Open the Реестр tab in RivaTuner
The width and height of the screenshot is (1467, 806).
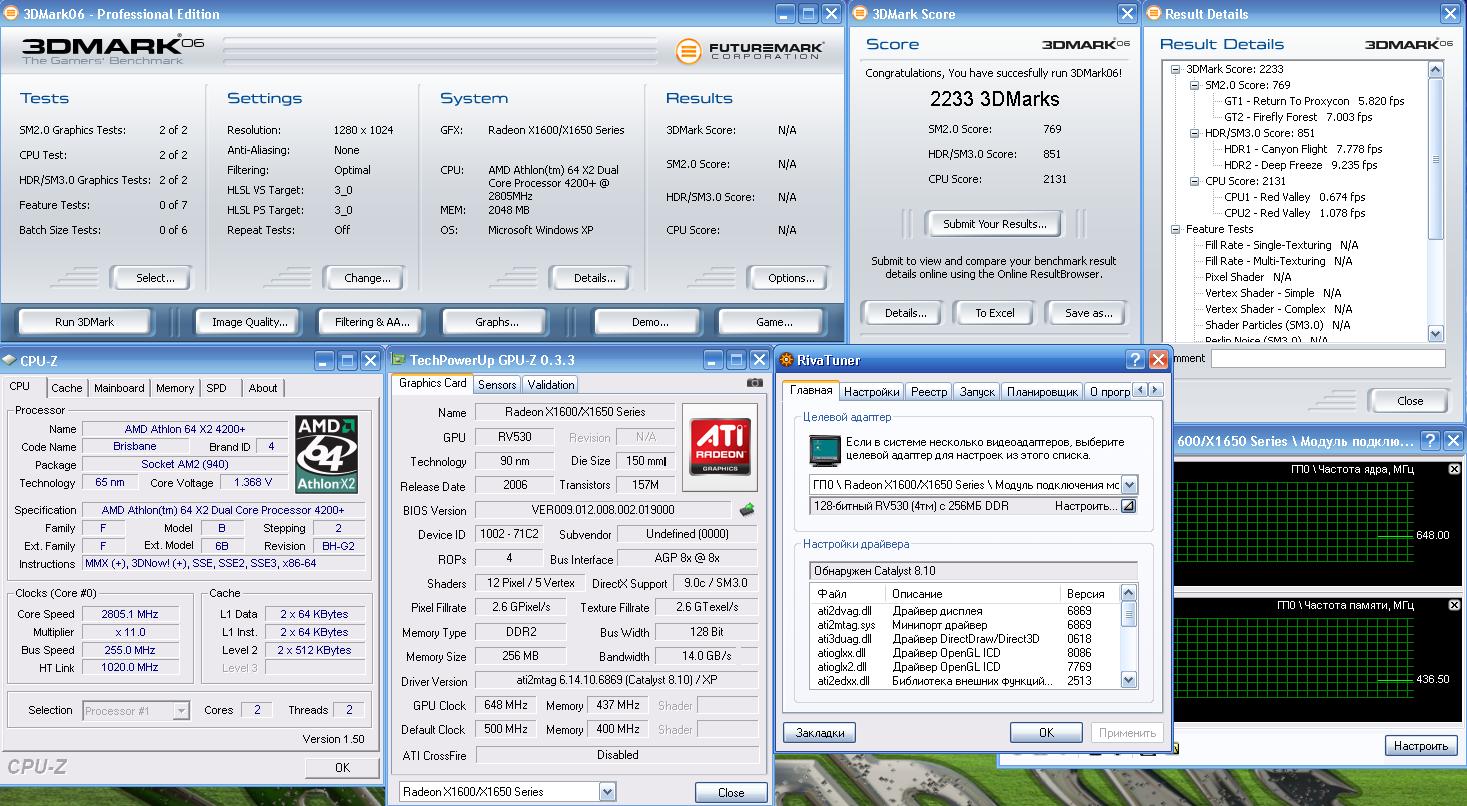(x=929, y=392)
